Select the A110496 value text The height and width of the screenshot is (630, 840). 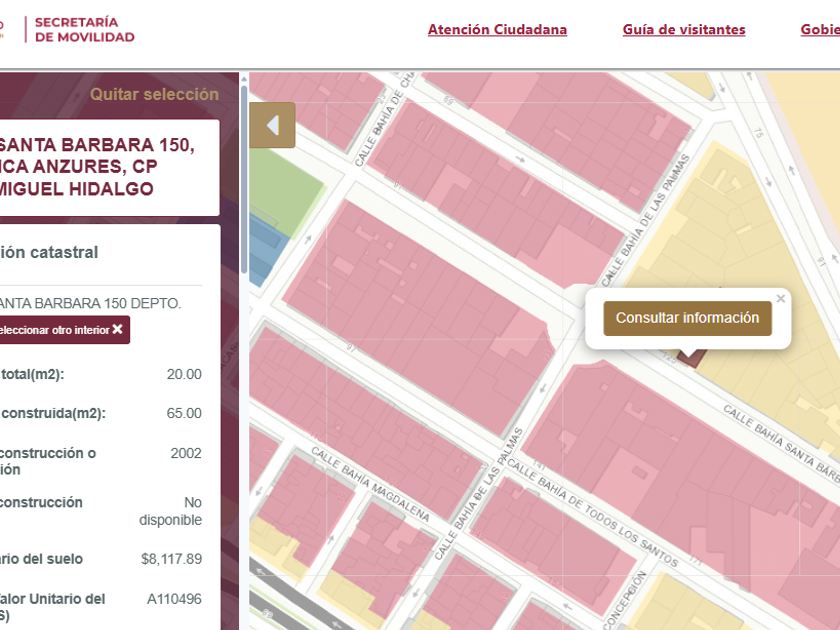pyautogui.click(x=174, y=599)
